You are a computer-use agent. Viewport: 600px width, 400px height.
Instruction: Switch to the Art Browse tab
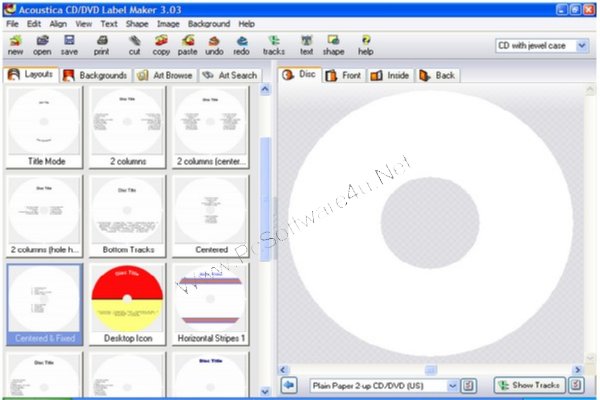[x=165, y=75]
